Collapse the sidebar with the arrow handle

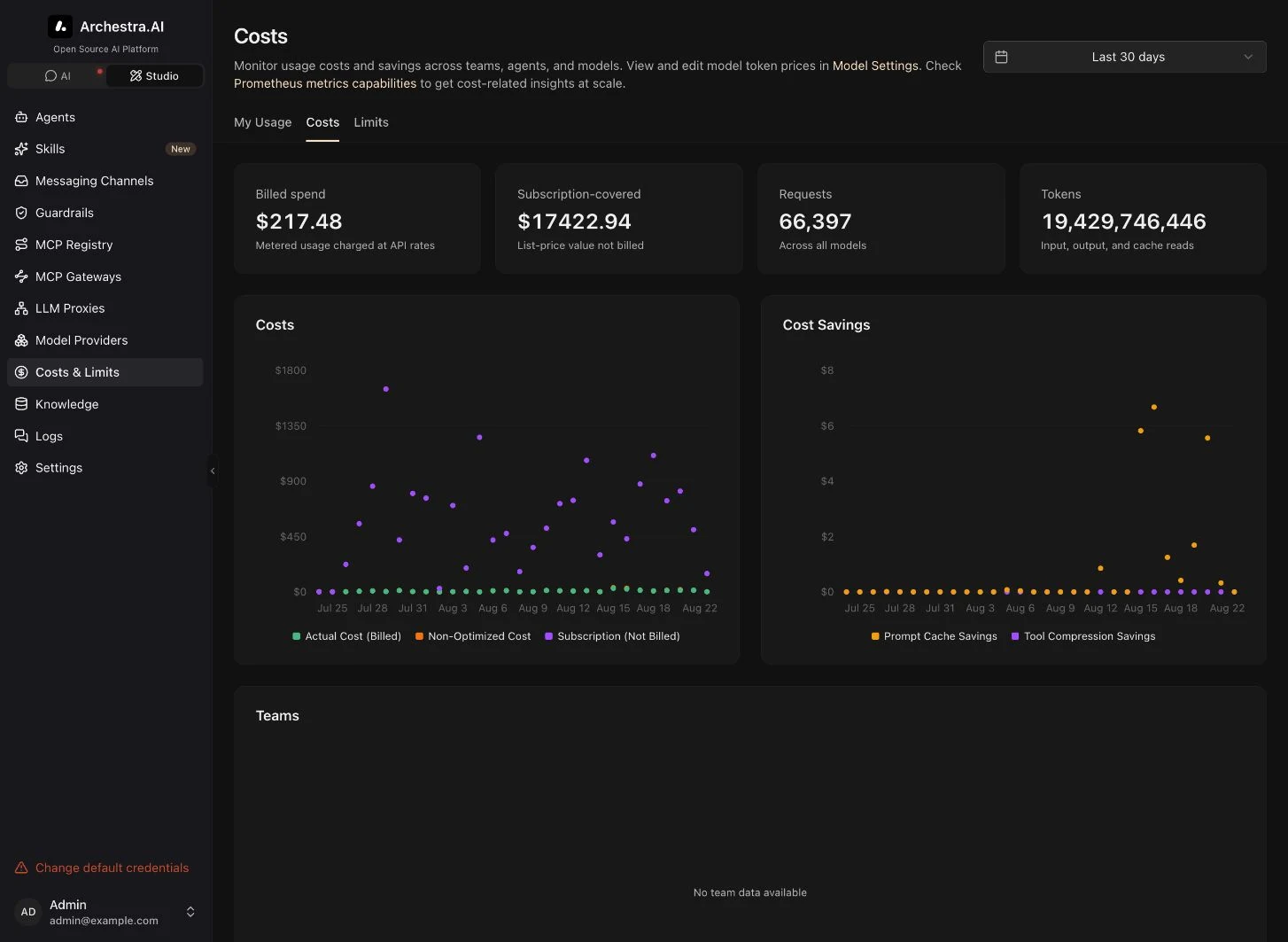pyautogui.click(x=213, y=471)
